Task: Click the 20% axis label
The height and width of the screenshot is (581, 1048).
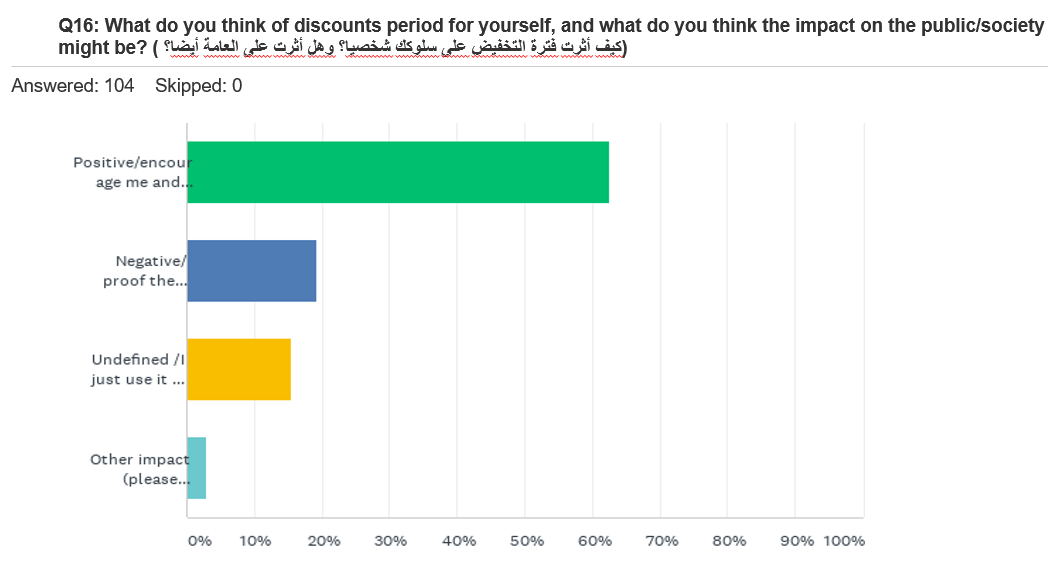Action: pyautogui.click(x=323, y=541)
